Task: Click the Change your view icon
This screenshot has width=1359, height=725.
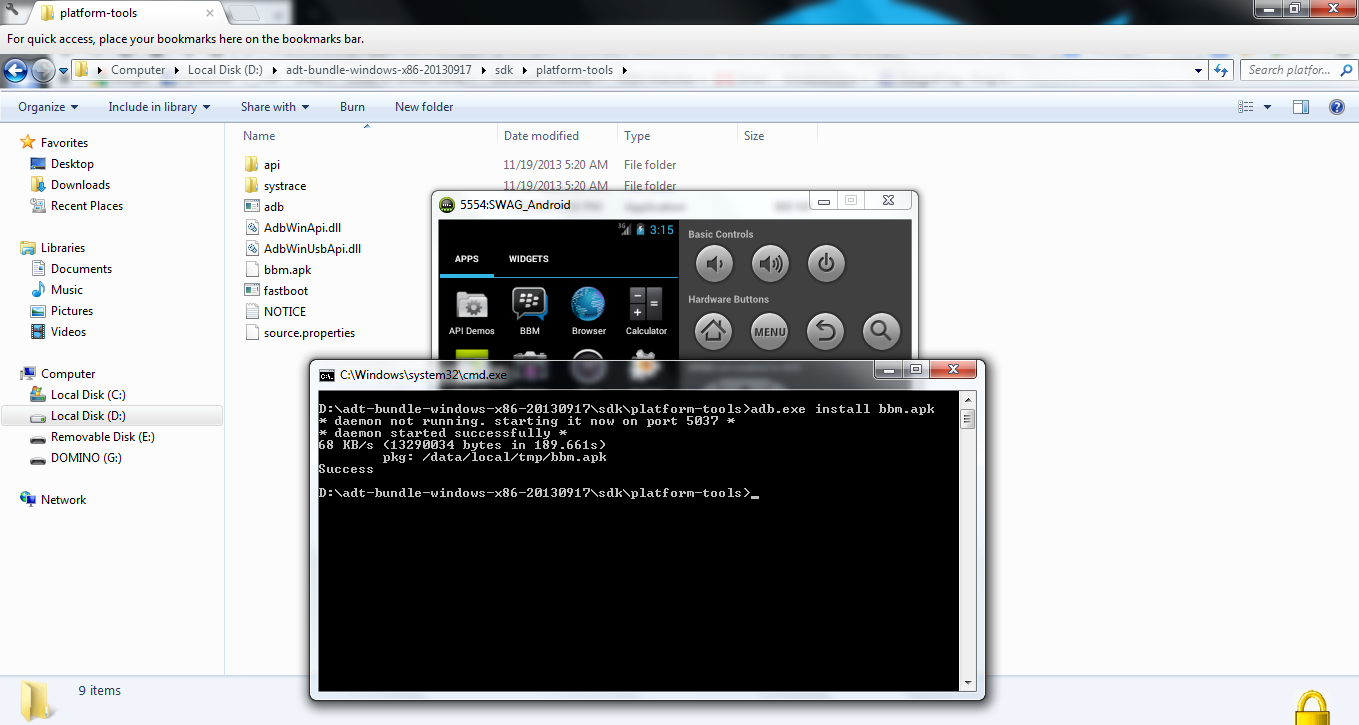Action: click(1246, 107)
